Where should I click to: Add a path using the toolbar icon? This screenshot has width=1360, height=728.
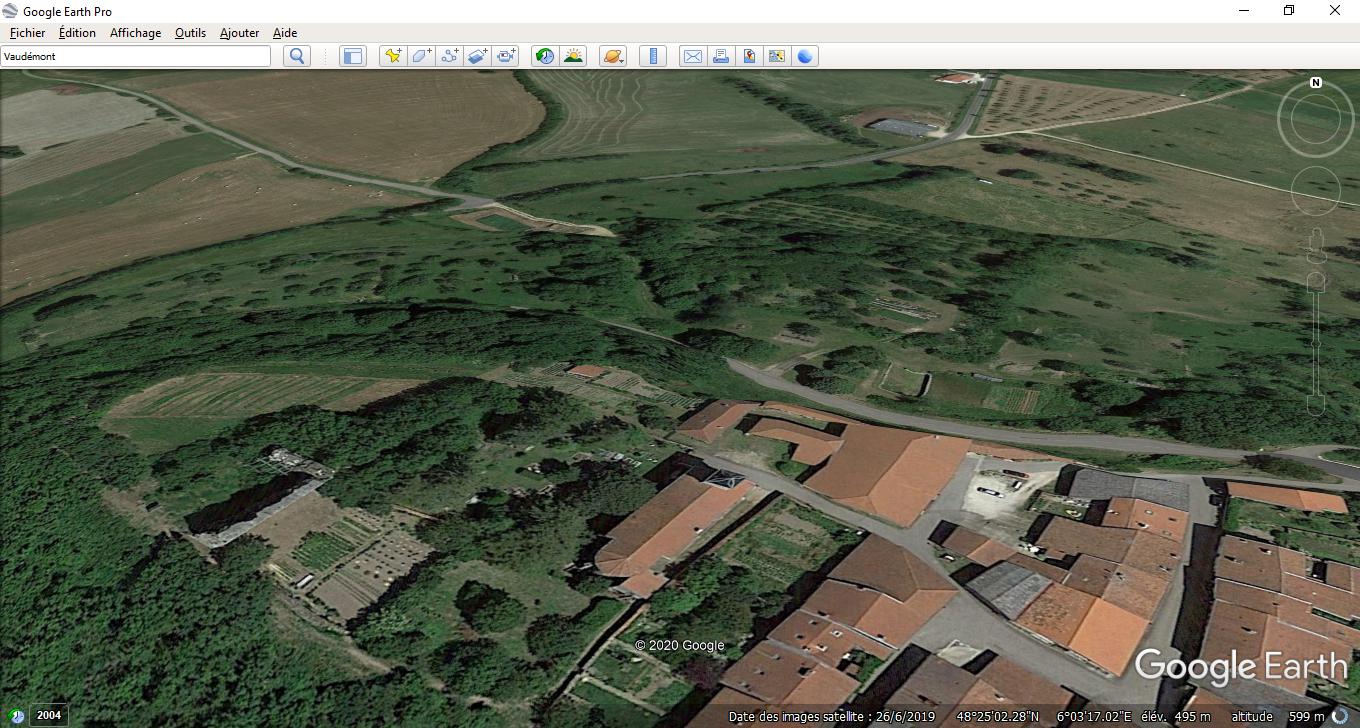450,56
